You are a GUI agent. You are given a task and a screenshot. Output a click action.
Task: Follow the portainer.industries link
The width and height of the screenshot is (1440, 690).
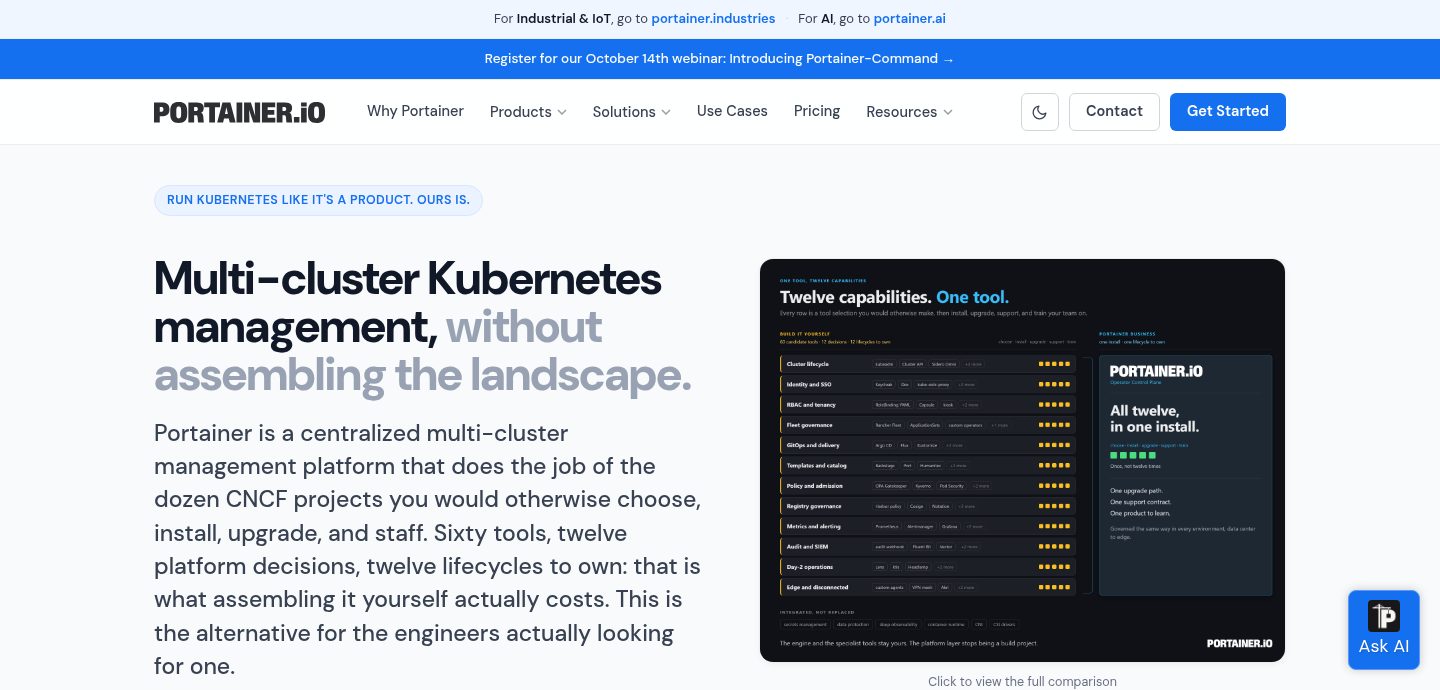[x=713, y=19]
